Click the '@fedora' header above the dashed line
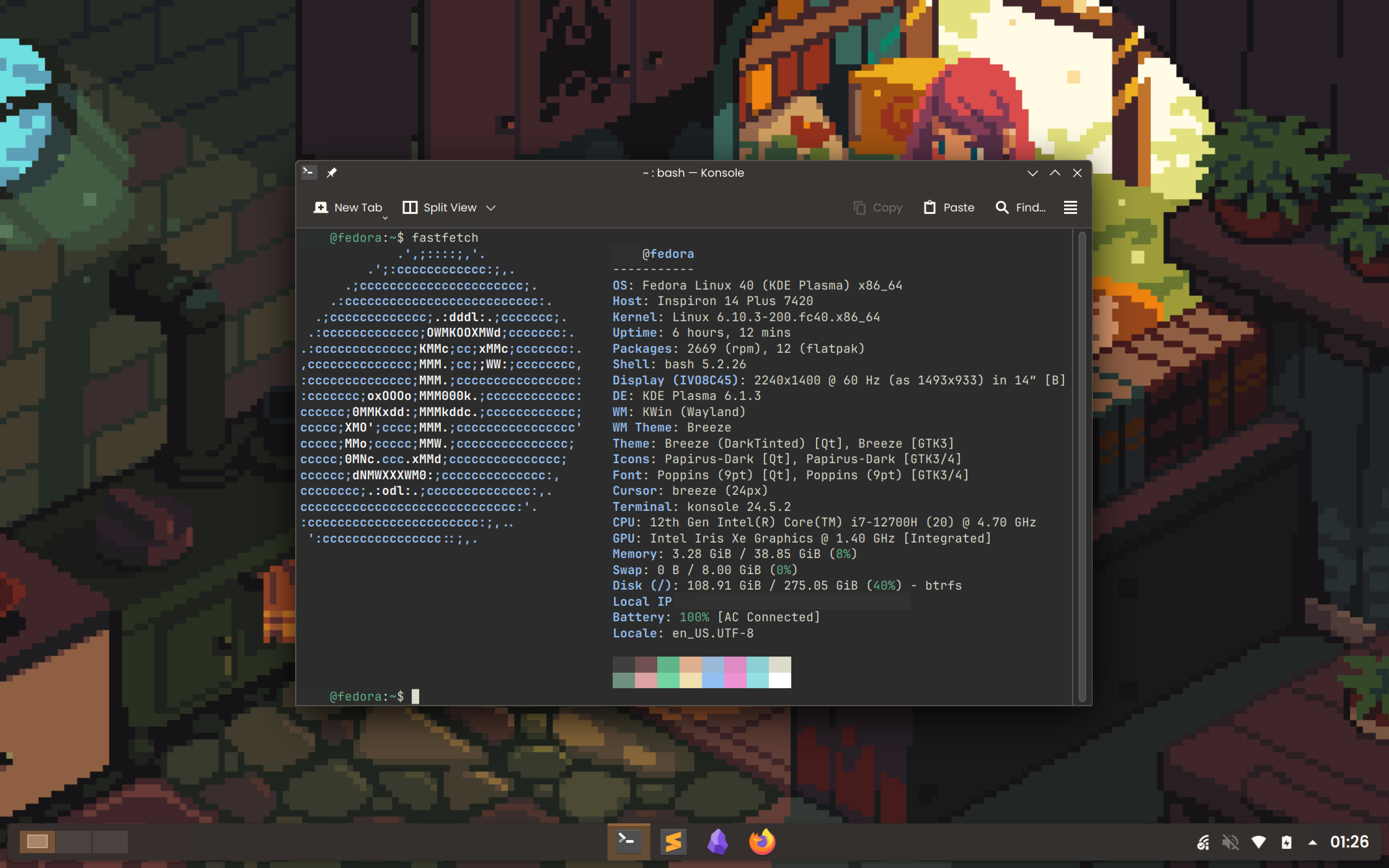Screen dimensions: 1389x868 click(668, 254)
